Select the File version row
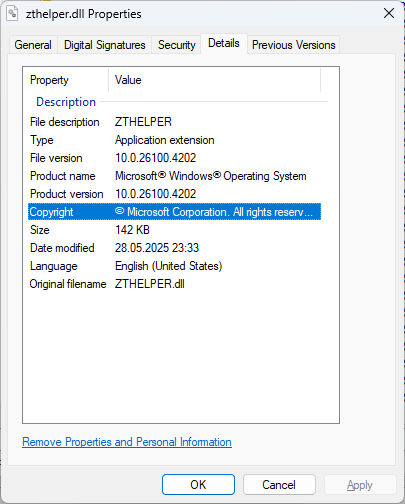405x504 pixels. click(x=174, y=158)
